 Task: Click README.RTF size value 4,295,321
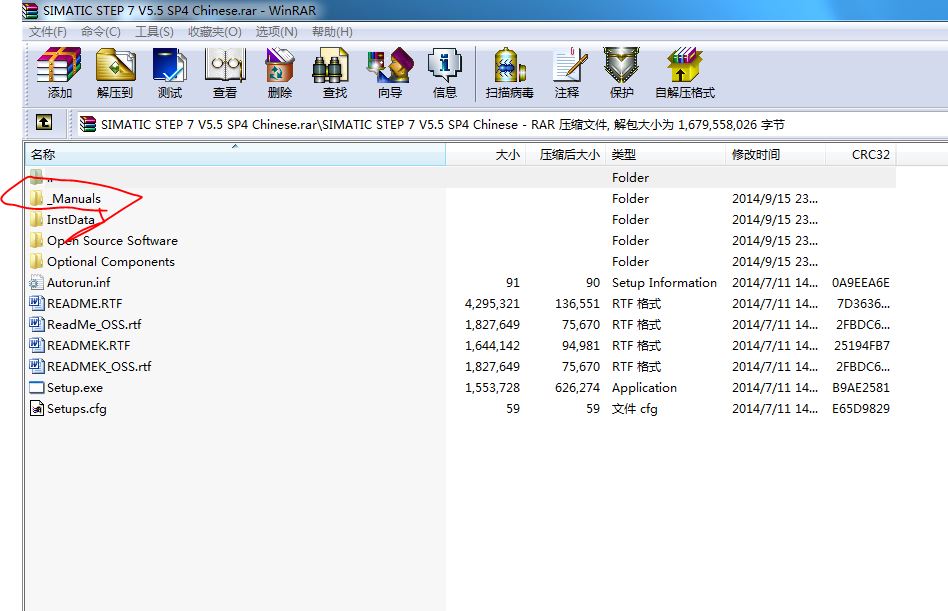point(492,303)
